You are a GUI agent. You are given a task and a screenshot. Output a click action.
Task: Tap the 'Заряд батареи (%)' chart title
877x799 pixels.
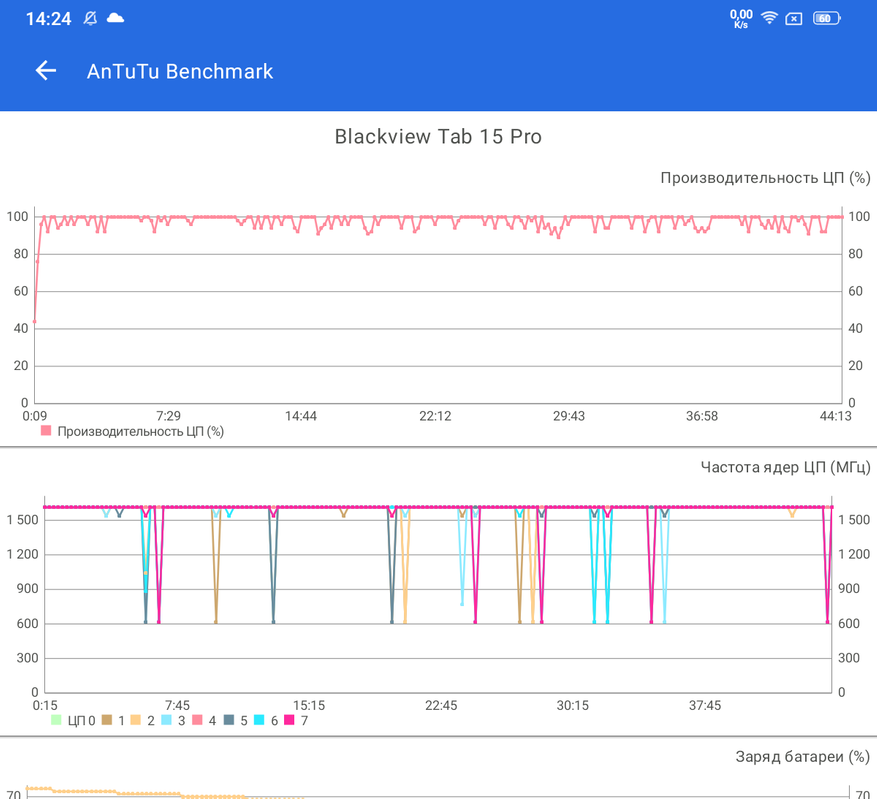pos(803,757)
